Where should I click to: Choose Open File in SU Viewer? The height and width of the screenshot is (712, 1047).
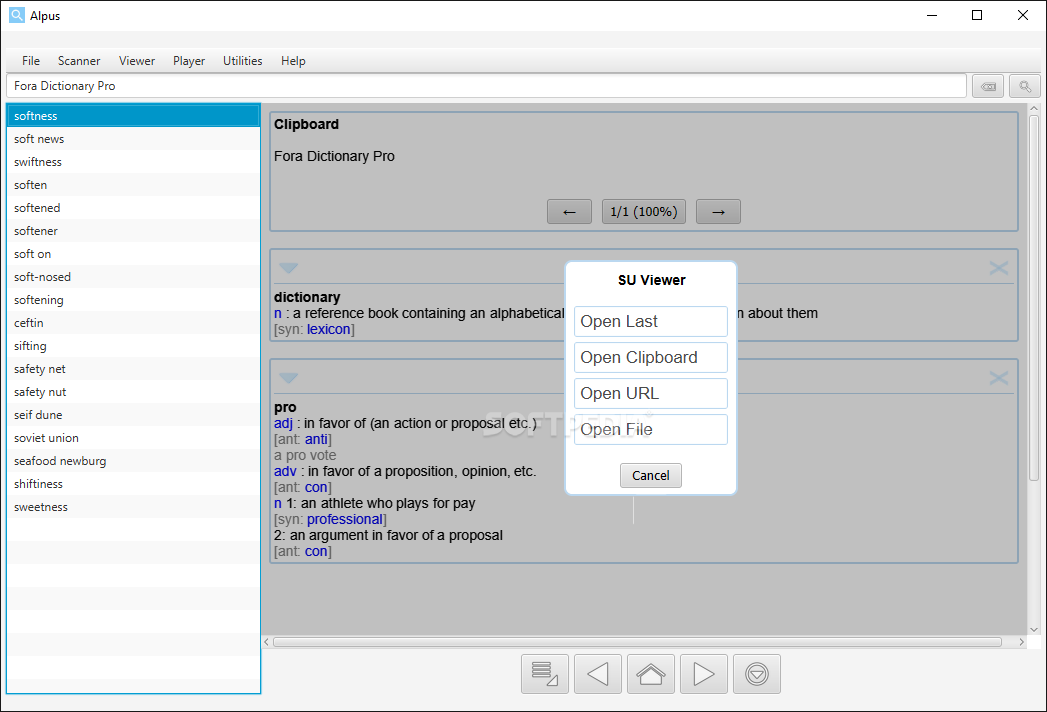tap(650, 429)
